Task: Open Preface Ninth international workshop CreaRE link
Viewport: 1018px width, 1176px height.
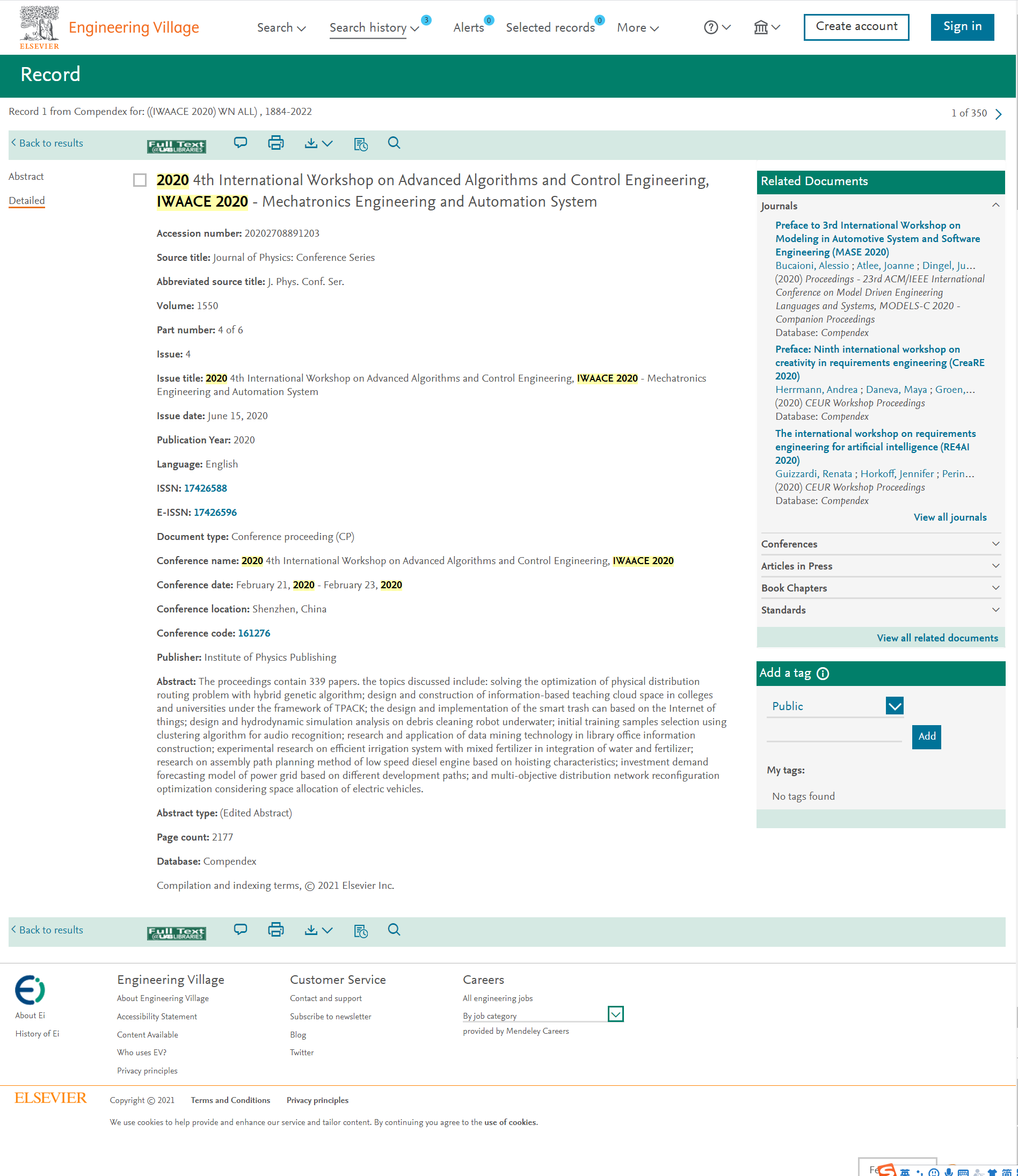Action: (879, 362)
